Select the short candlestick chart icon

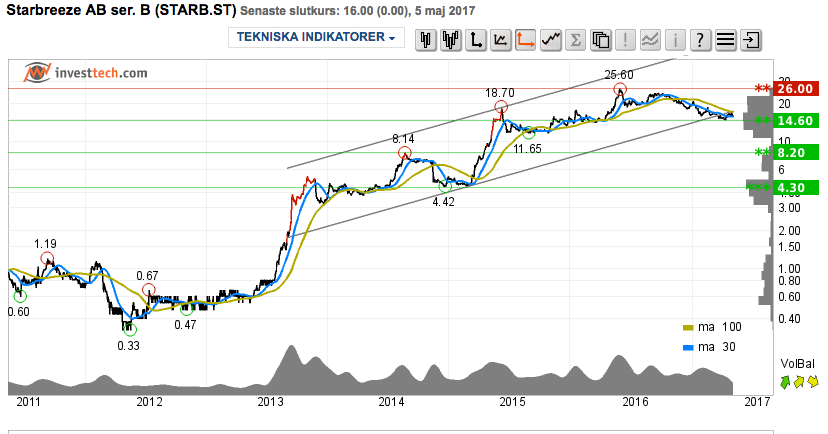click(x=426, y=40)
